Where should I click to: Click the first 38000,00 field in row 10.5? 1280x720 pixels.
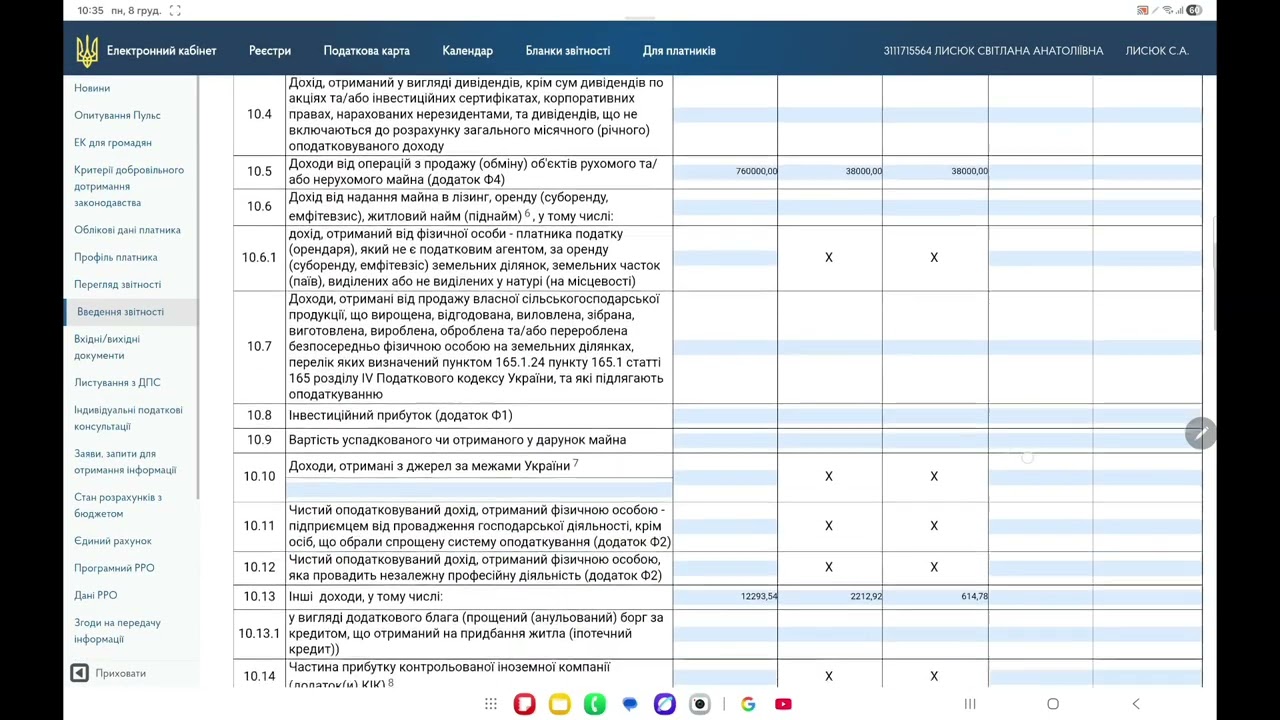pos(830,171)
